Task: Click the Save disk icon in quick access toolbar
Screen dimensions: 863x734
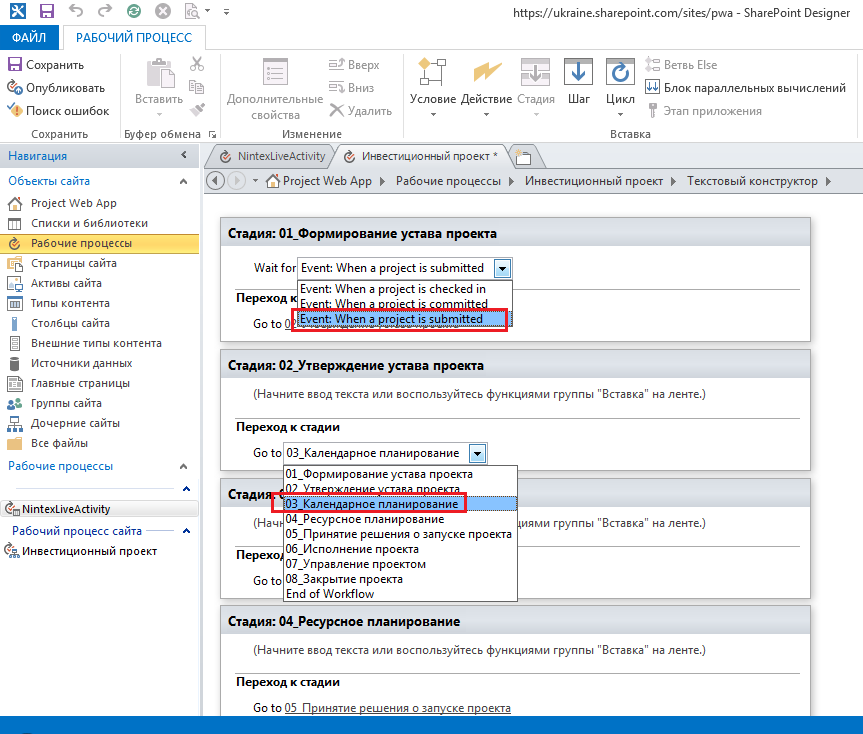Action: click(x=47, y=11)
